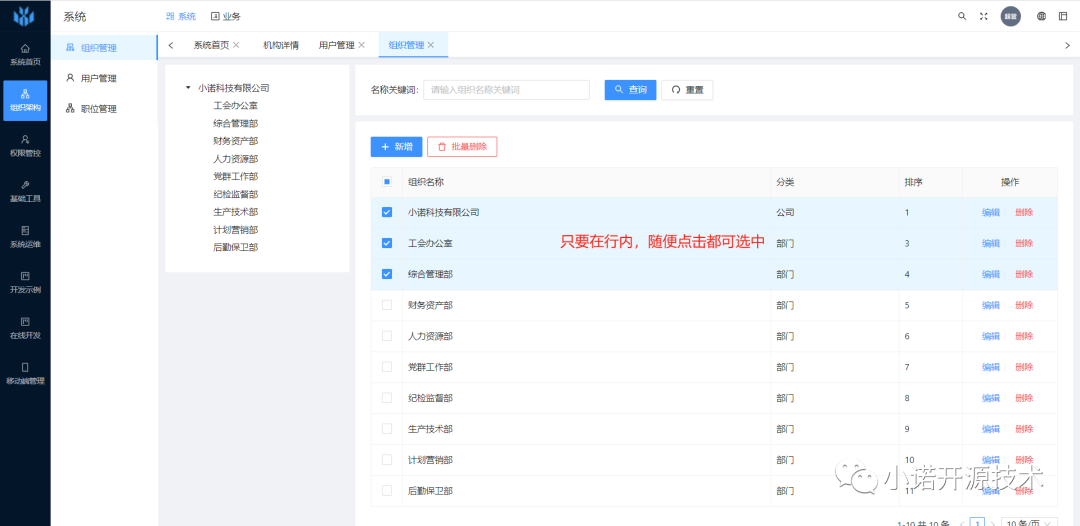Edit the 财务资产部 row
The image size is (1080, 526).
click(x=990, y=305)
